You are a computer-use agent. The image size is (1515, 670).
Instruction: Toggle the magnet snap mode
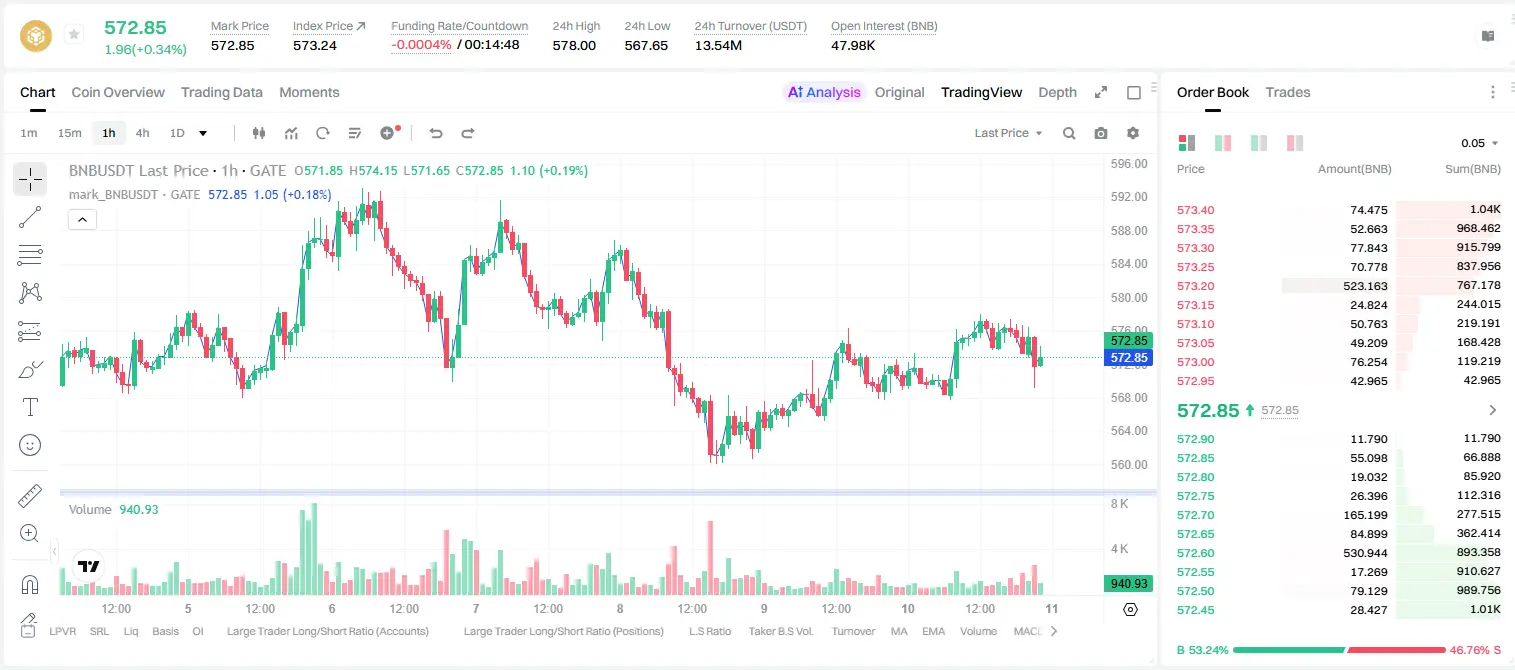30,583
